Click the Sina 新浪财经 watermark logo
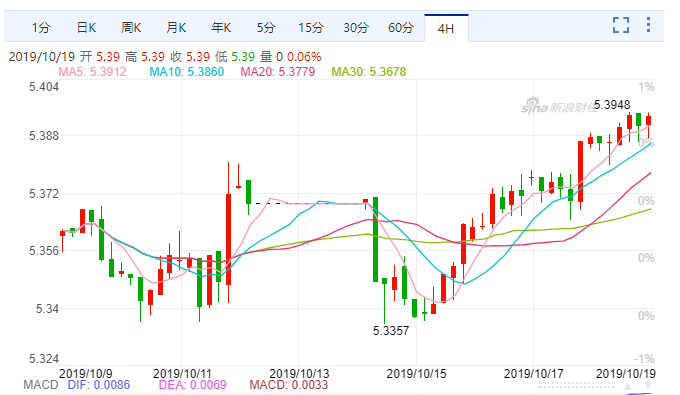Image resolution: width=680 pixels, height=395 pixels. 559,105
